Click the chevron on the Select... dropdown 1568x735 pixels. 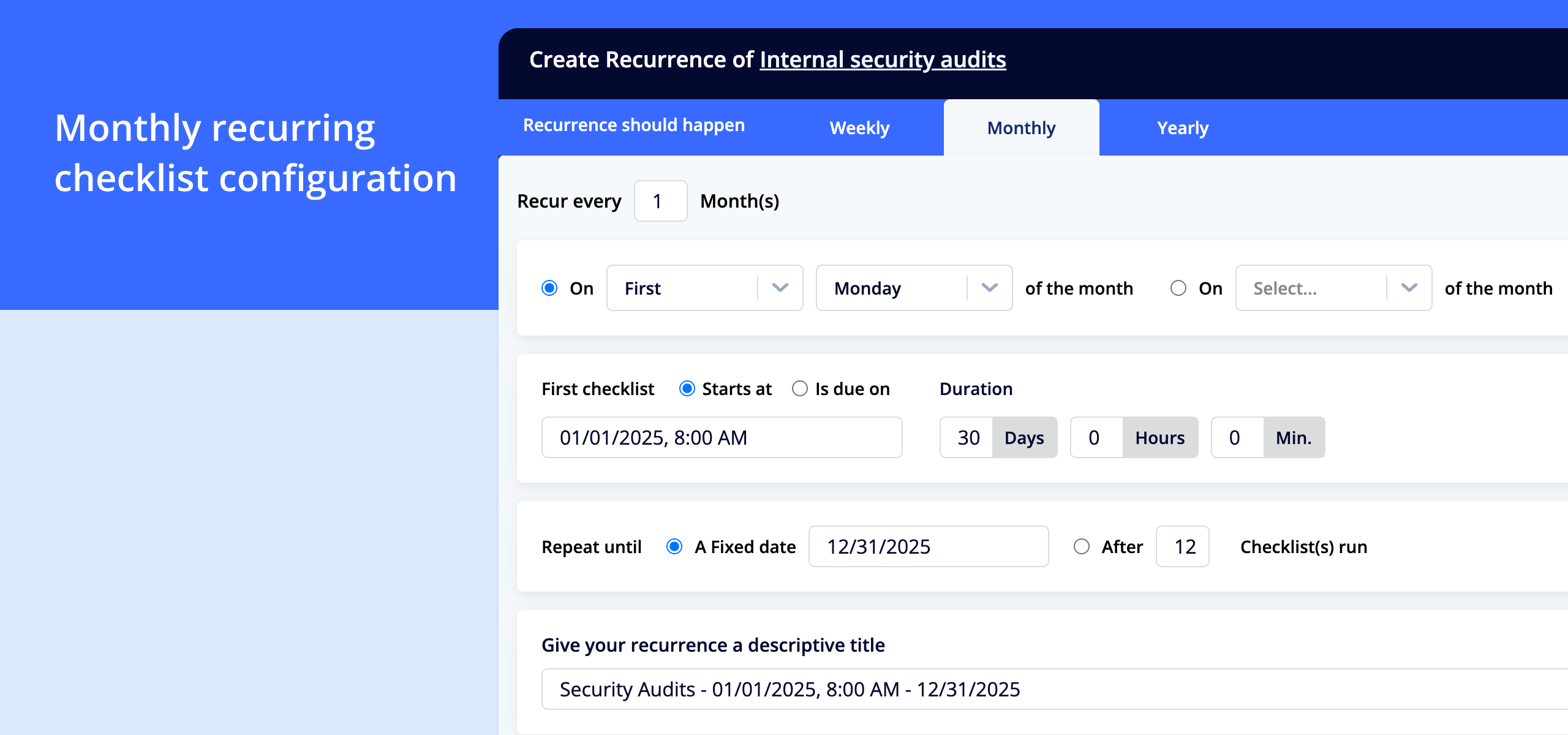1409,288
